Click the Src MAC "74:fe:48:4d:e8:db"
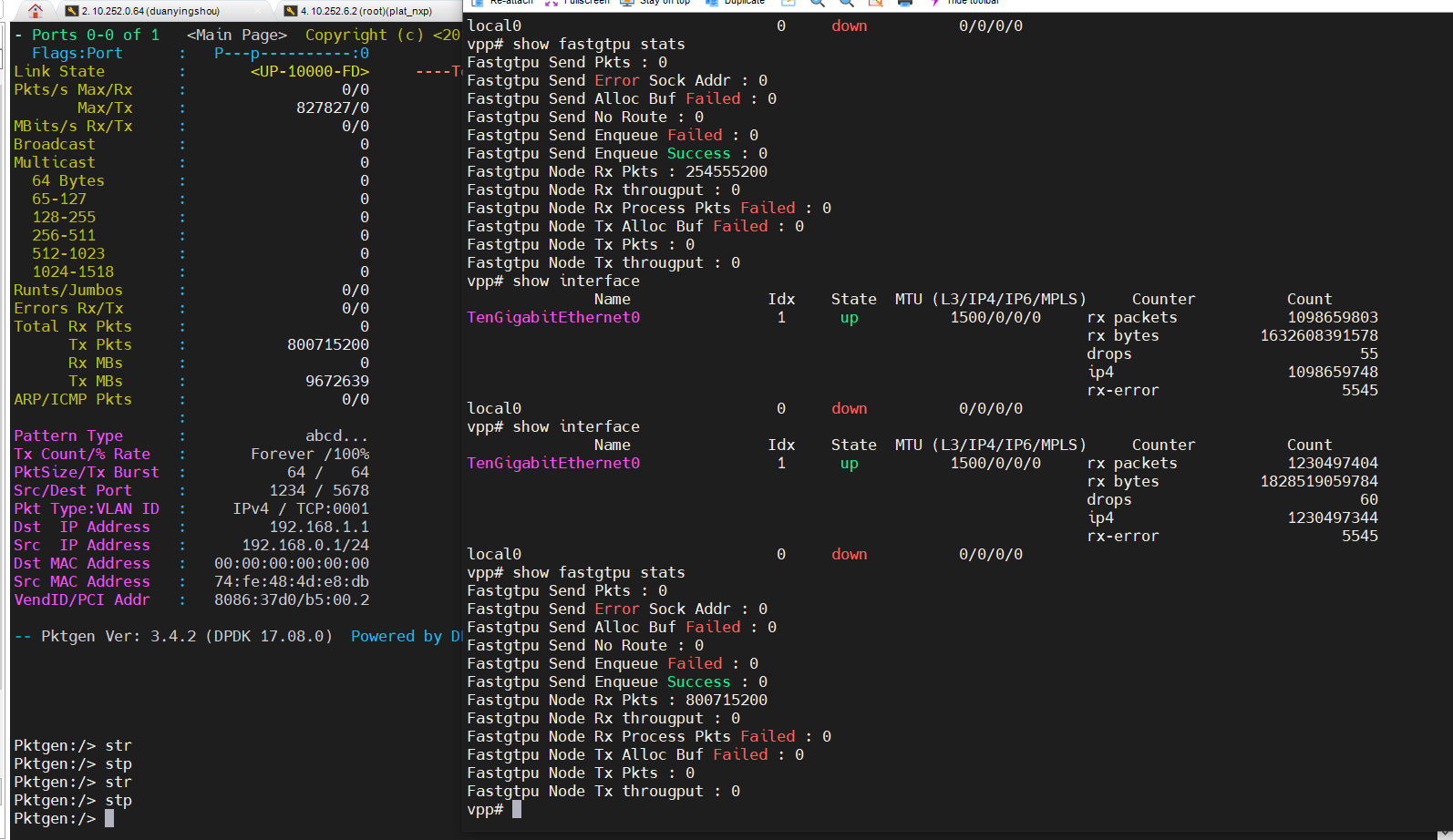The height and width of the screenshot is (840, 1453). (292, 581)
